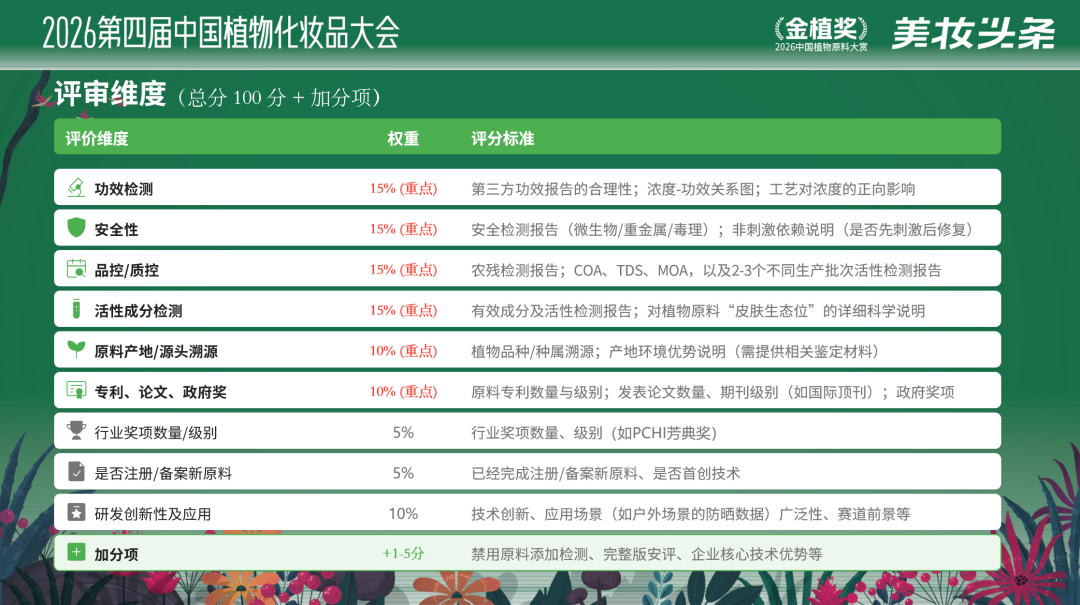Click the 加分项 row label
Viewport: 1080px width, 605px height.
pyautogui.click(x=116, y=555)
